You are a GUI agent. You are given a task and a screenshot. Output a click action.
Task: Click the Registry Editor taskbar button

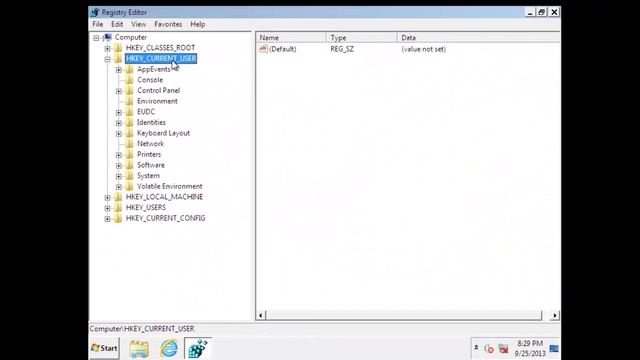pyautogui.click(x=198, y=349)
